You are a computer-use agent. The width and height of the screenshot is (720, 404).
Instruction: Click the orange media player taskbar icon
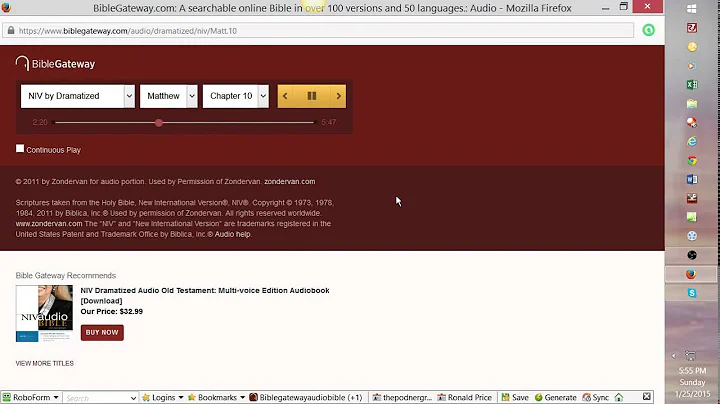coord(692,66)
